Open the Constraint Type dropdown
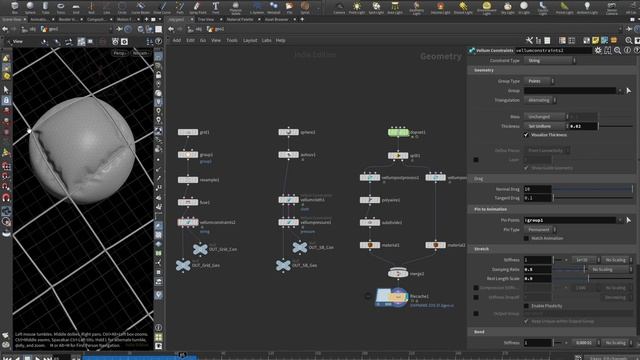 click(549, 60)
